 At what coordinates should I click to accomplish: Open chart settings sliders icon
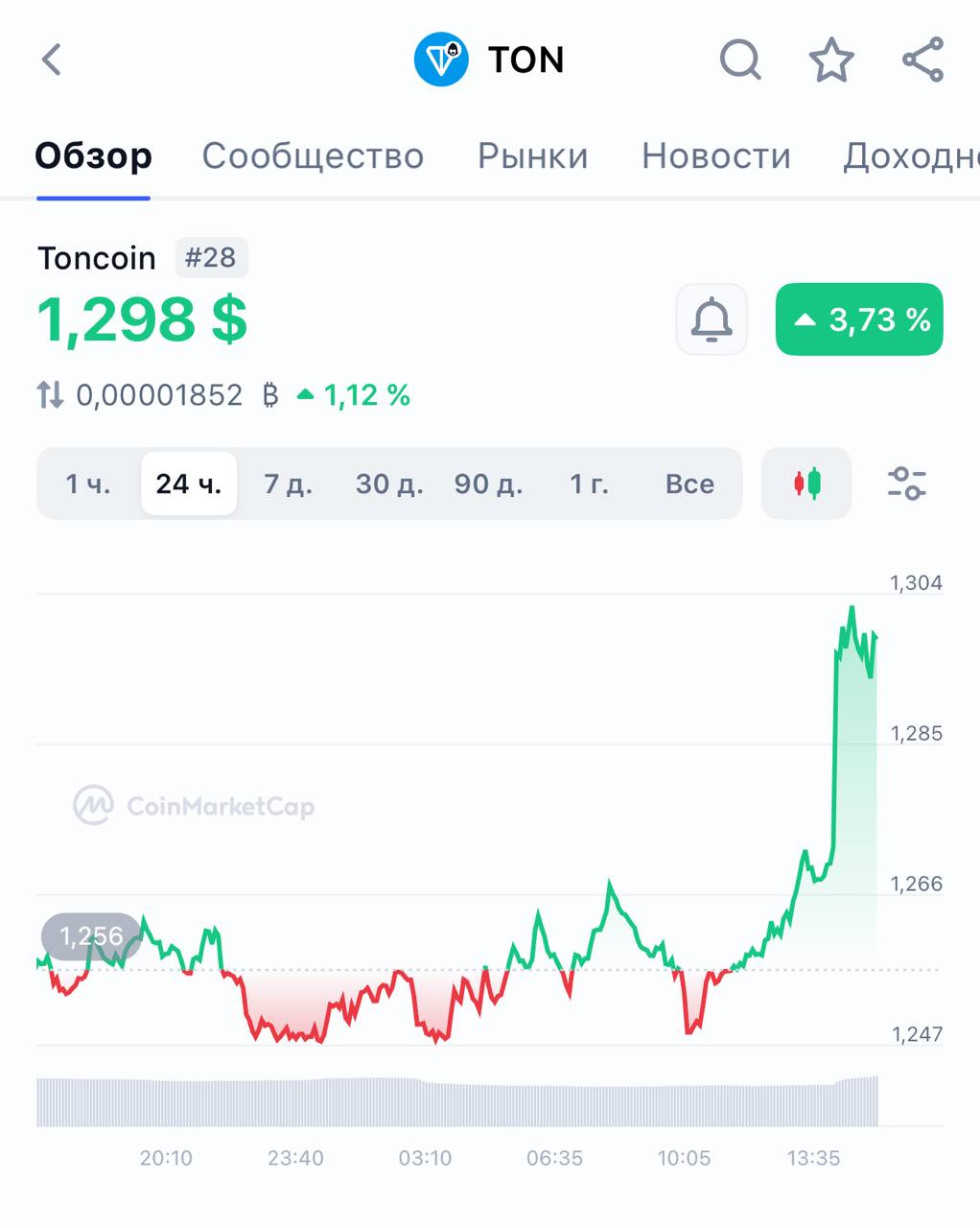coord(906,484)
